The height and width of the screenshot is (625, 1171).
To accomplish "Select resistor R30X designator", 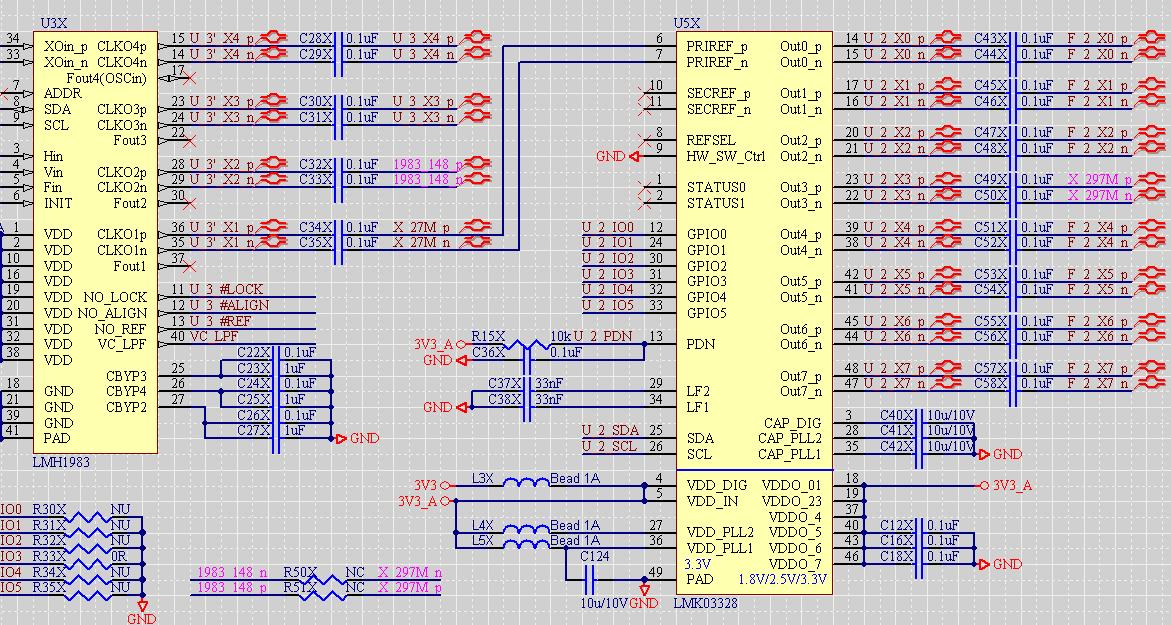I will (x=49, y=509).
